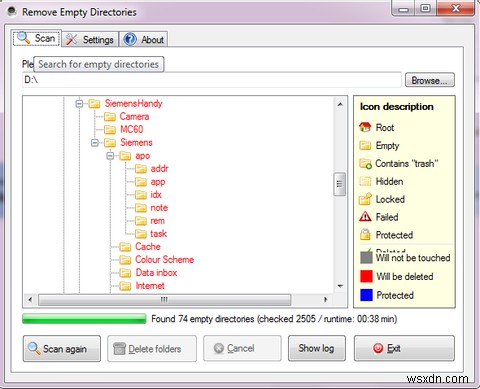Click the Empty folder legend icon

pos(365,145)
